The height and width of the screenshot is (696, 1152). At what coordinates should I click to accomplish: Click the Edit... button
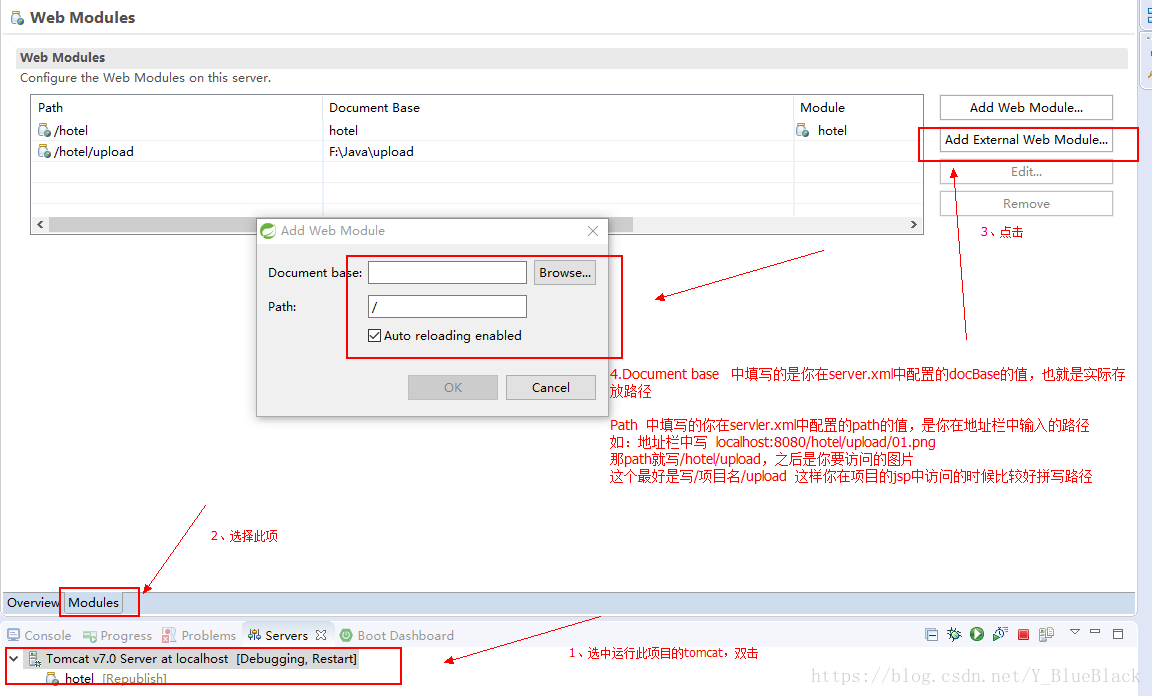click(x=1026, y=172)
